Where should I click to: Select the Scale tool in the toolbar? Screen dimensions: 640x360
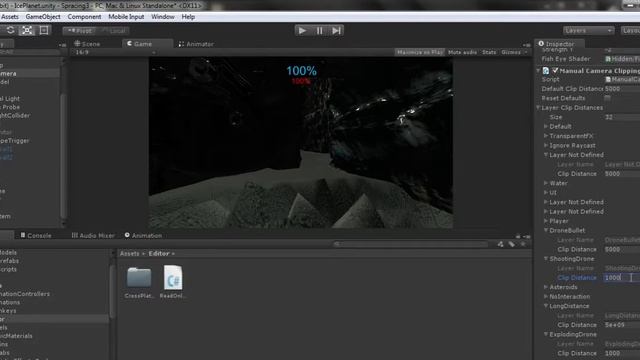(x=27, y=30)
